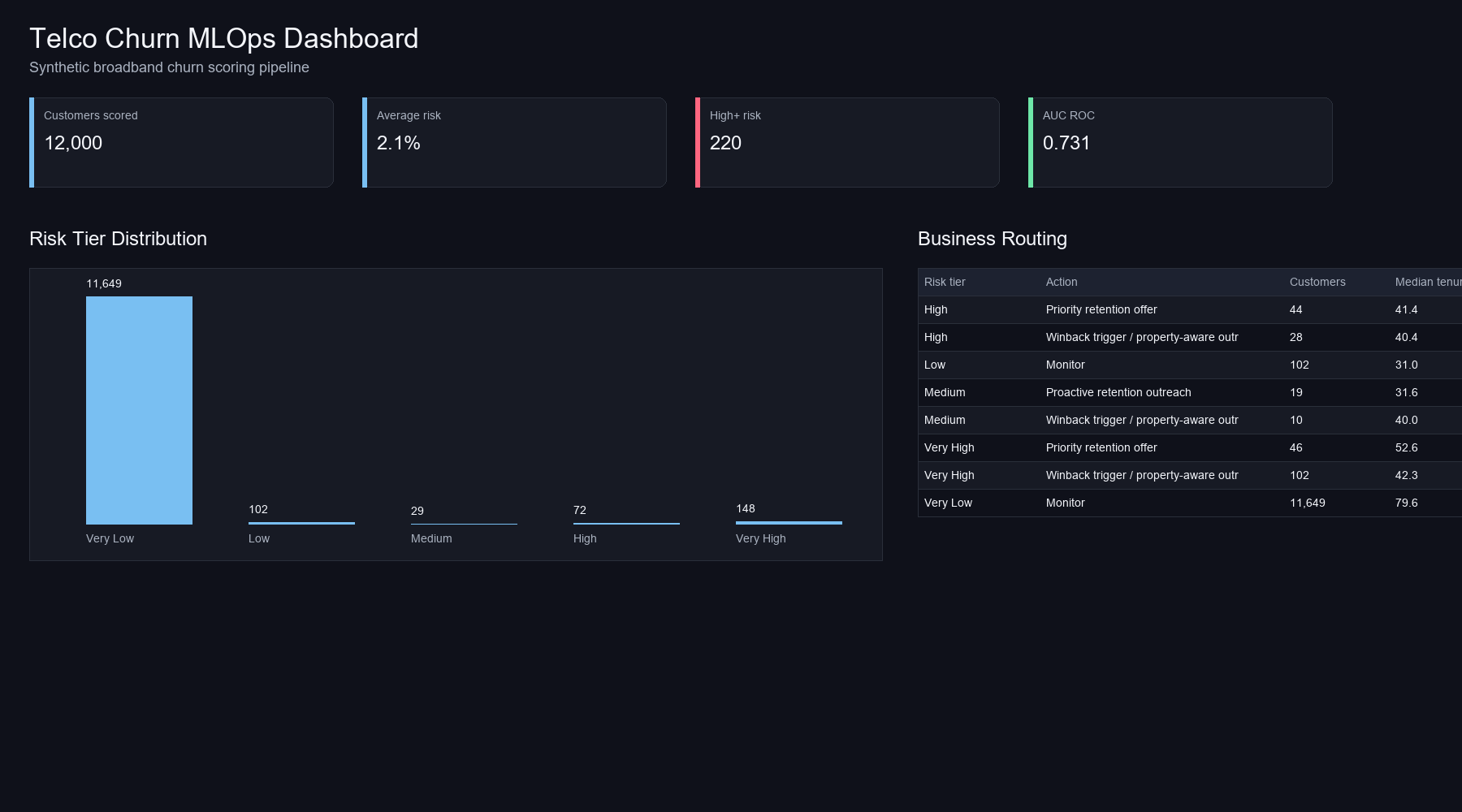Click the Very Low axis label
Image resolution: width=1462 pixels, height=812 pixels.
point(110,538)
